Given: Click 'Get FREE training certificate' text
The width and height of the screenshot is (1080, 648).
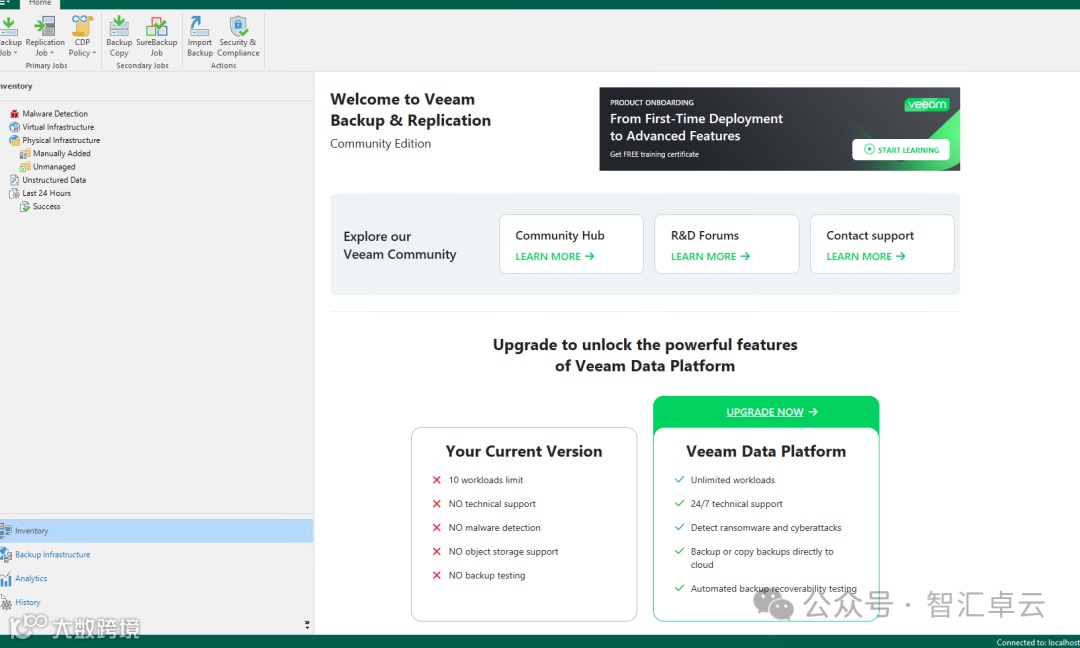Looking at the screenshot, I should (x=654, y=154).
